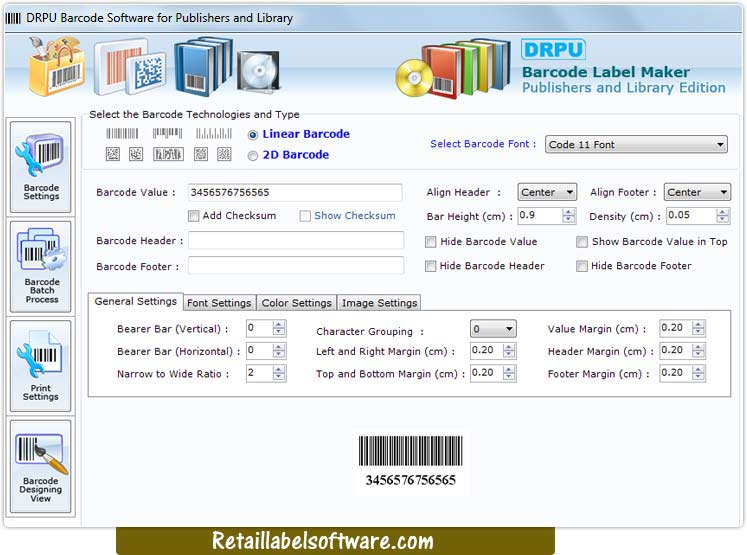The width and height of the screenshot is (747, 555).
Task: Open Print Settings from the sidebar
Action: point(40,366)
